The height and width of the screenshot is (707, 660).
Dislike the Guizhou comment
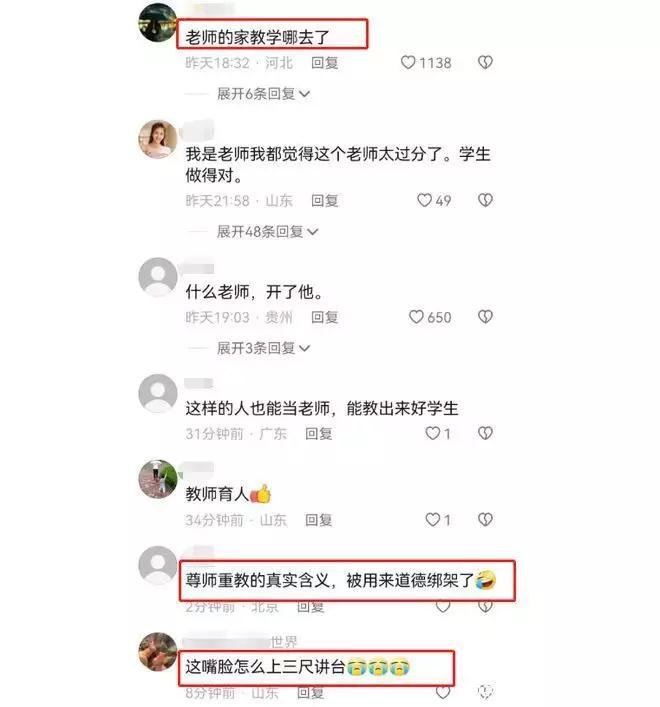coord(485,317)
